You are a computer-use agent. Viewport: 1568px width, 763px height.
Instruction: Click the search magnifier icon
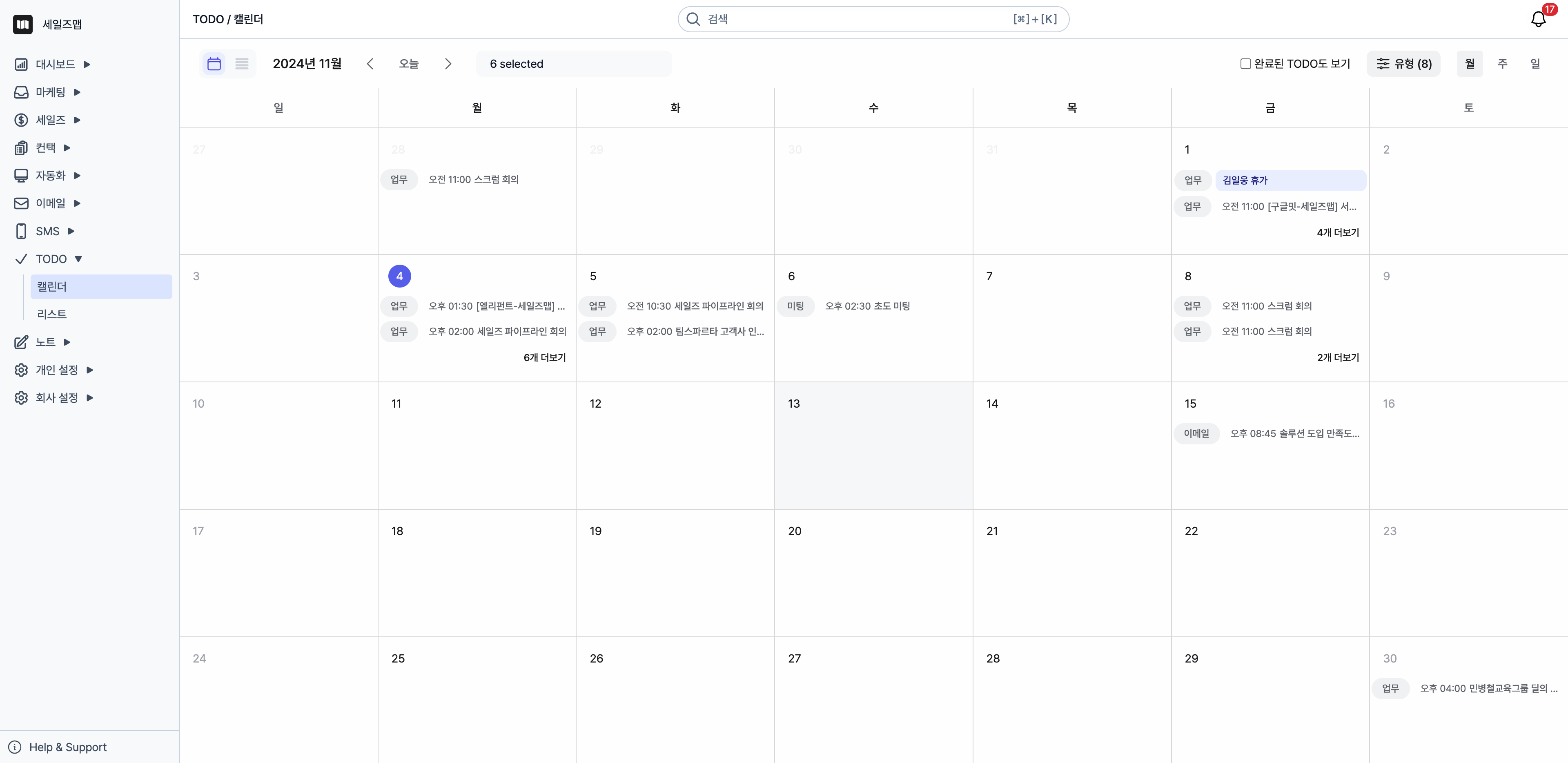coord(693,19)
